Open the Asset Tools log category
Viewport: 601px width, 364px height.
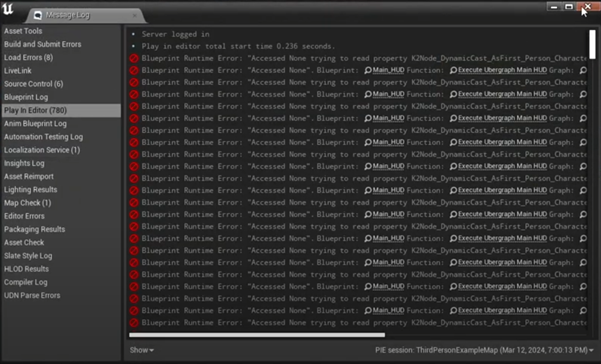point(23,31)
